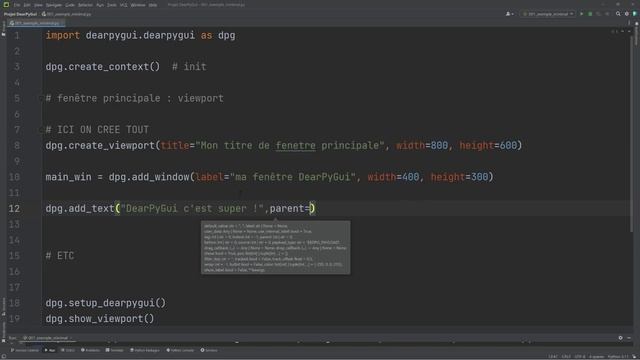Click the Projet DearPyGui breadcrumb

tap(20, 14)
